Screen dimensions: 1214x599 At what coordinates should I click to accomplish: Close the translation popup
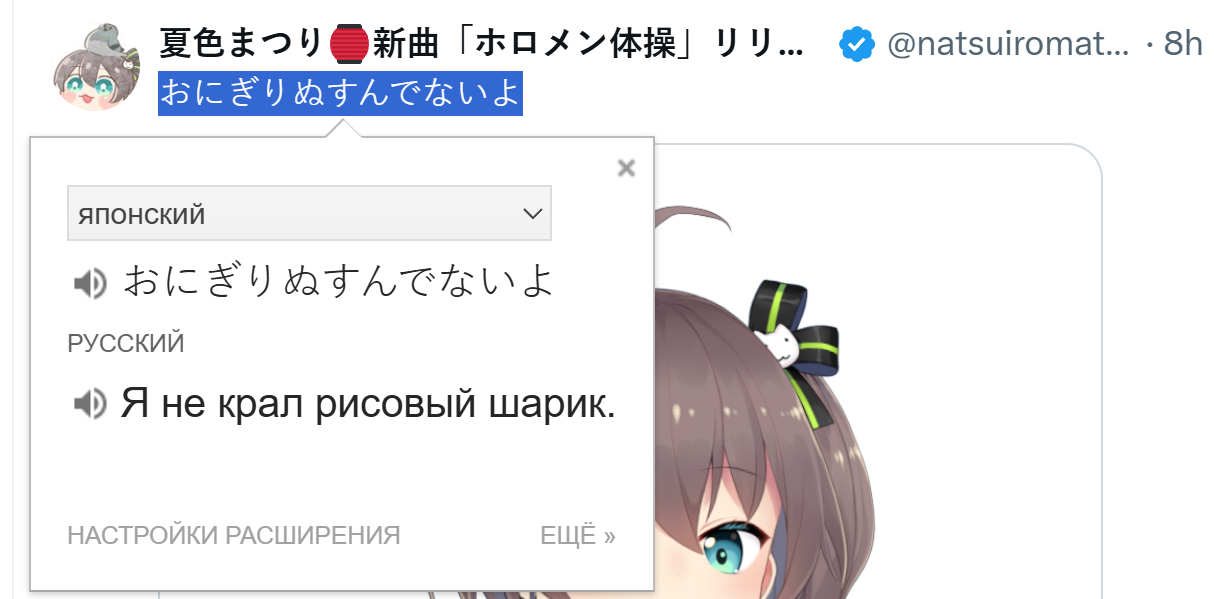click(x=626, y=168)
